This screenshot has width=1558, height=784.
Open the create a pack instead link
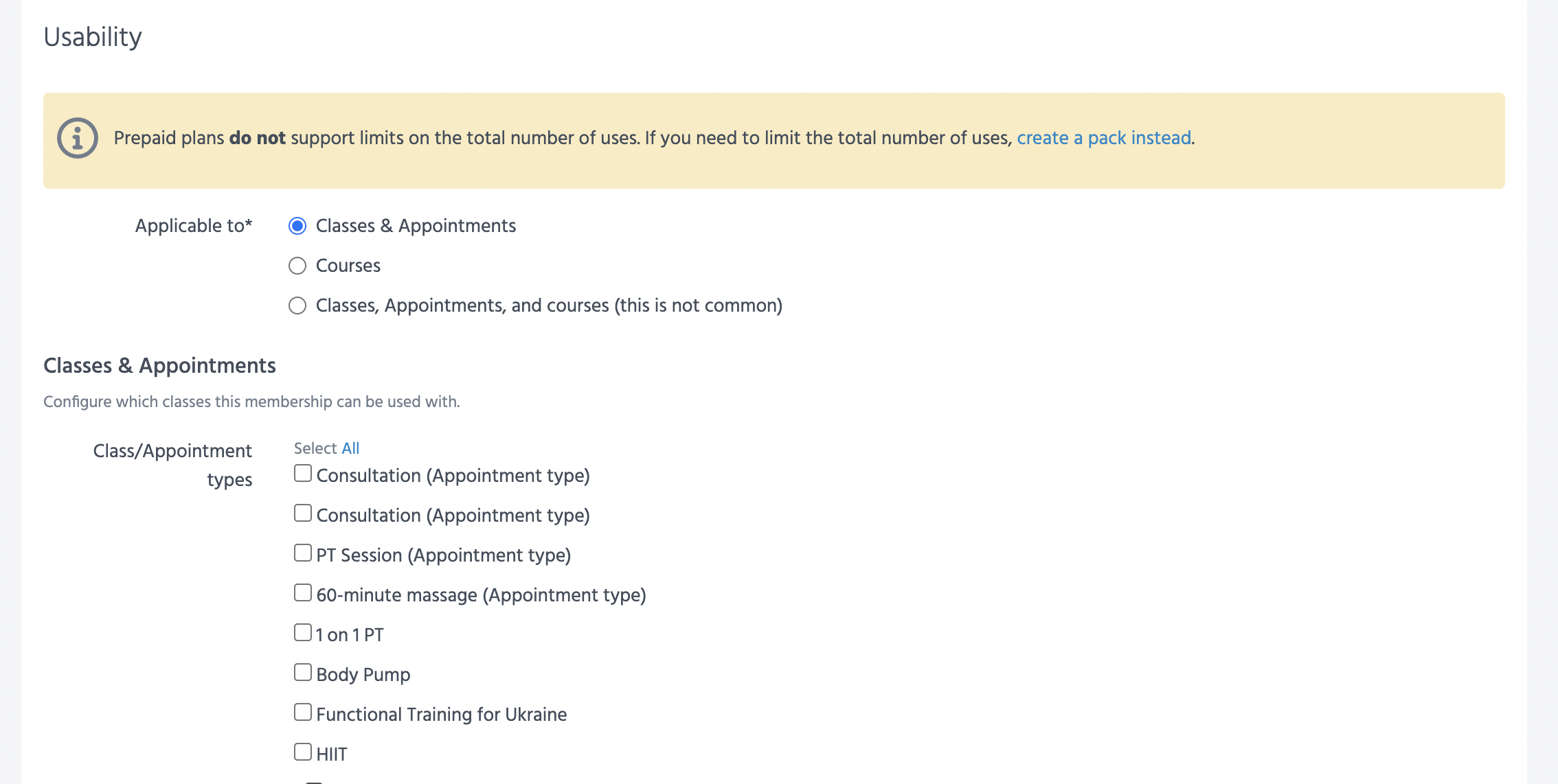click(x=1103, y=138)
